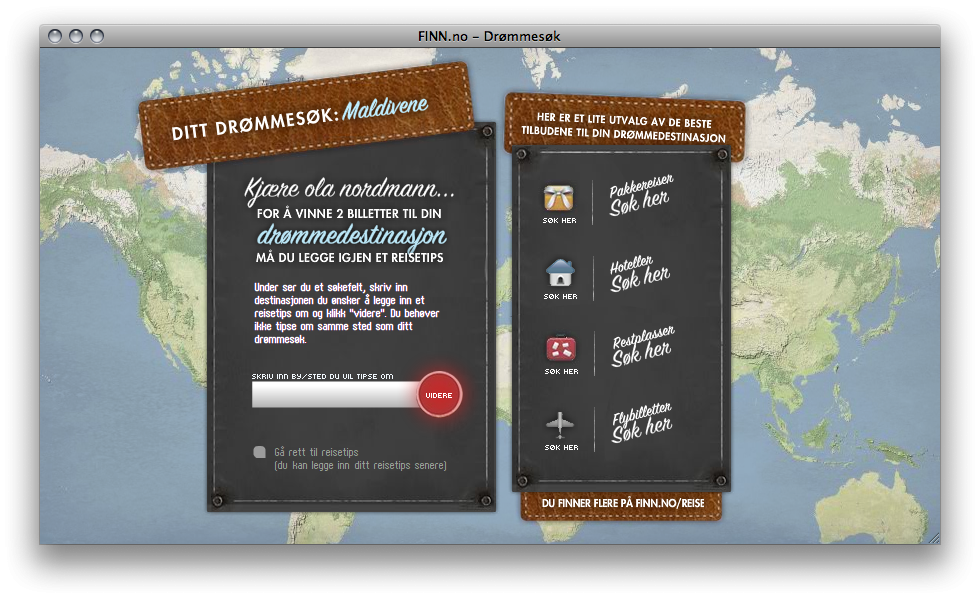Image resolution: width=980 pixels, height=599 pixels.
Task: Click the "Gå rett til reisetips" label text
Action: 316,452
